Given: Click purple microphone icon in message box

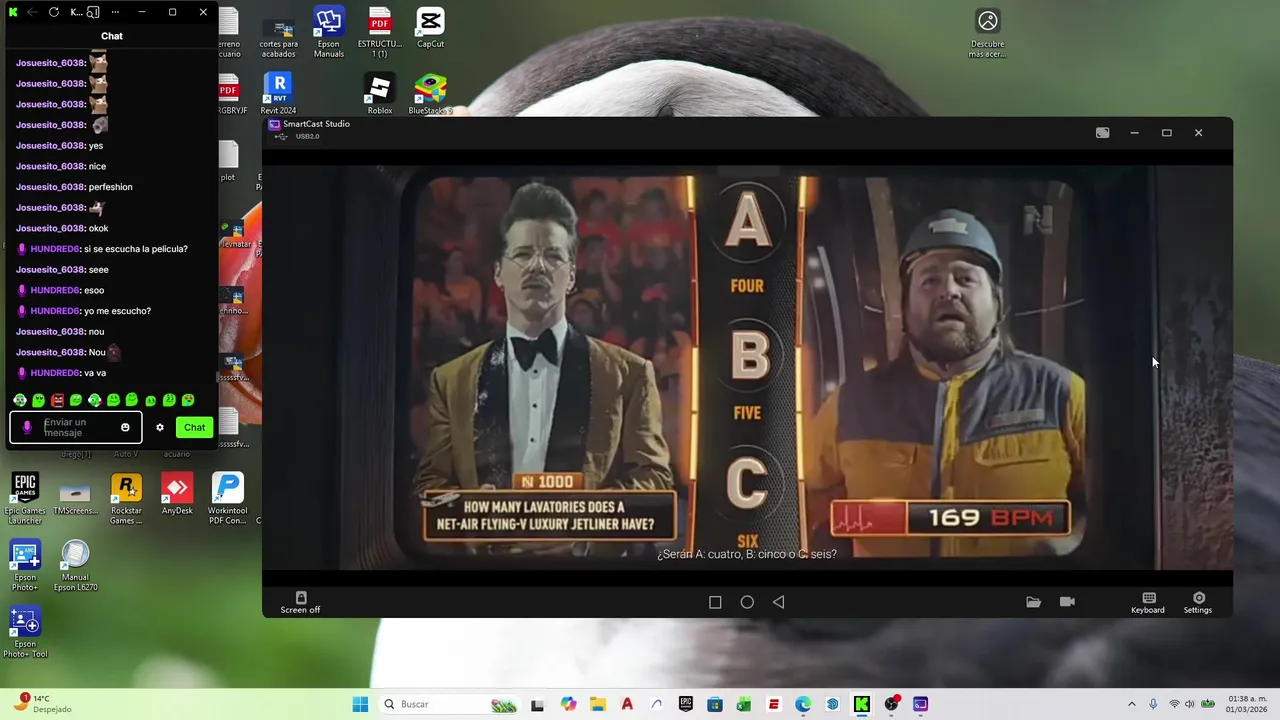Looking at the screenshot, I should [x=27, y=427].
